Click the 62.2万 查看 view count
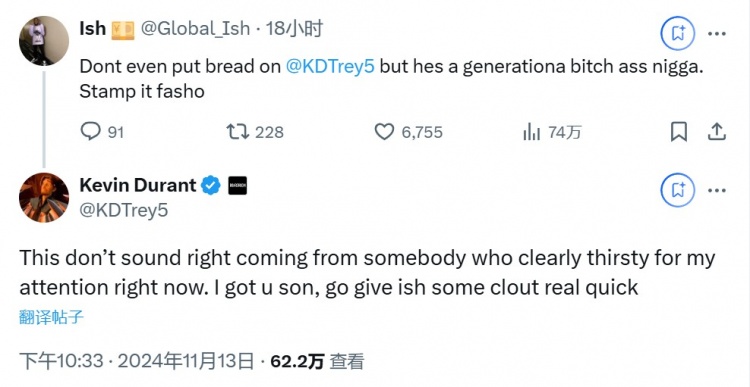 tap(317, 361)
